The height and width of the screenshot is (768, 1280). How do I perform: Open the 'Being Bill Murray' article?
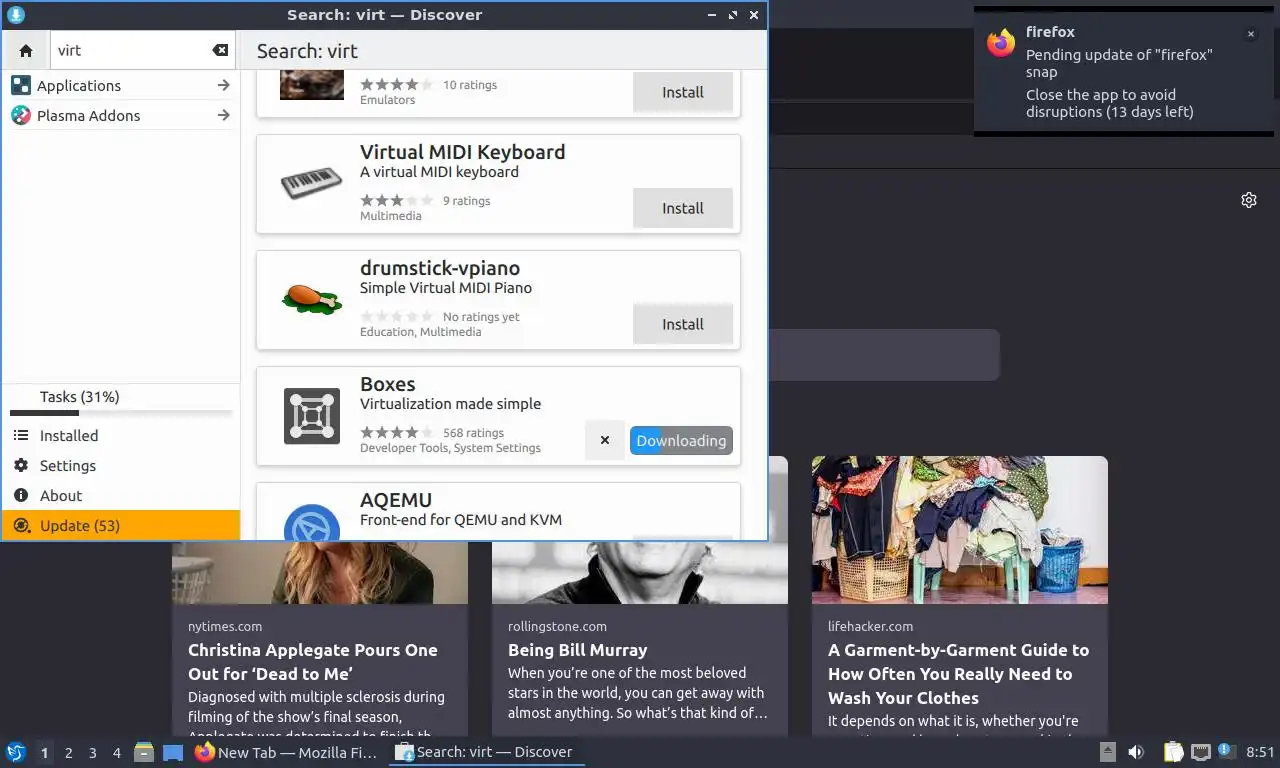(x=578, y=650)
